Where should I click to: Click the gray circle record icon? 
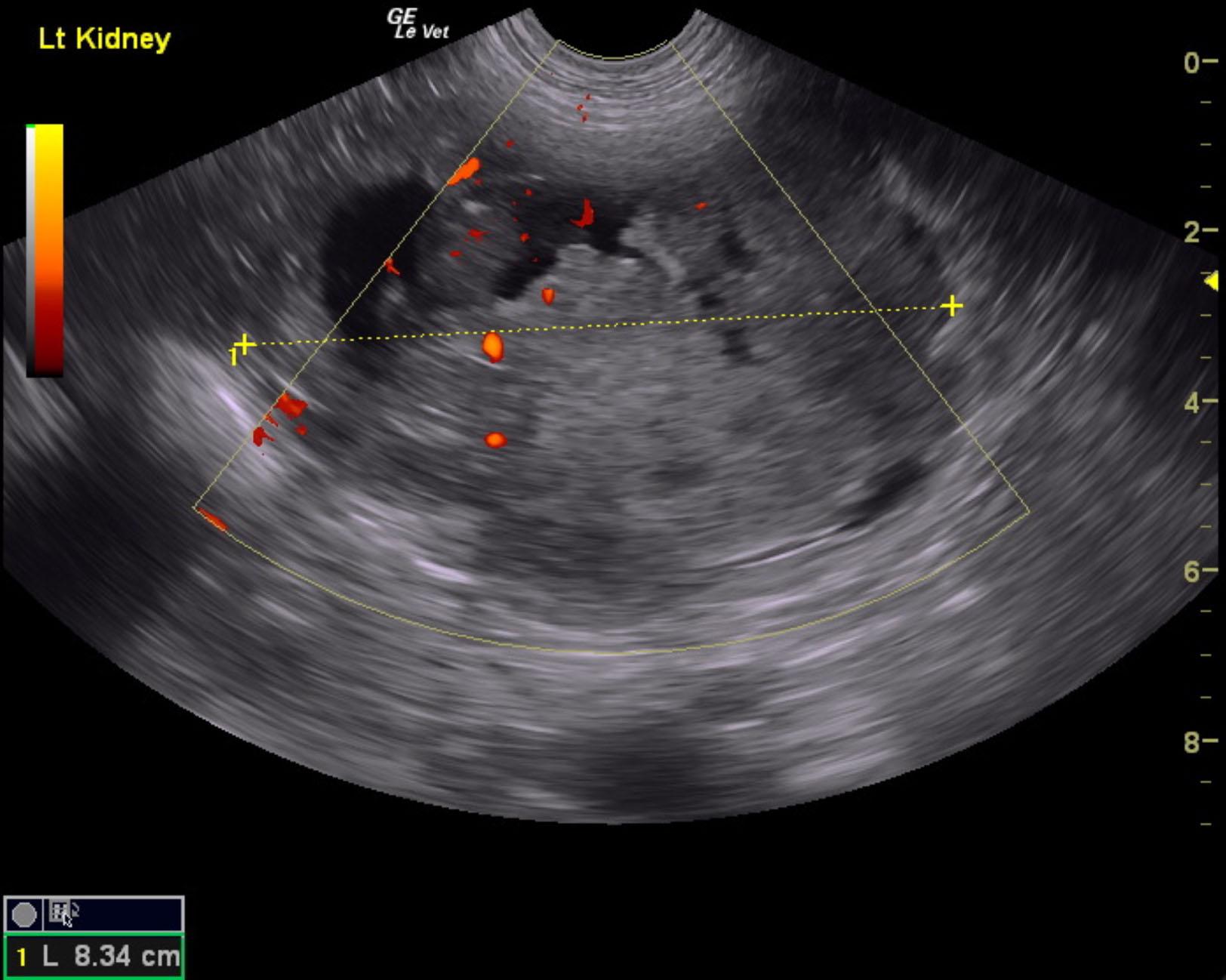point(24,914)
